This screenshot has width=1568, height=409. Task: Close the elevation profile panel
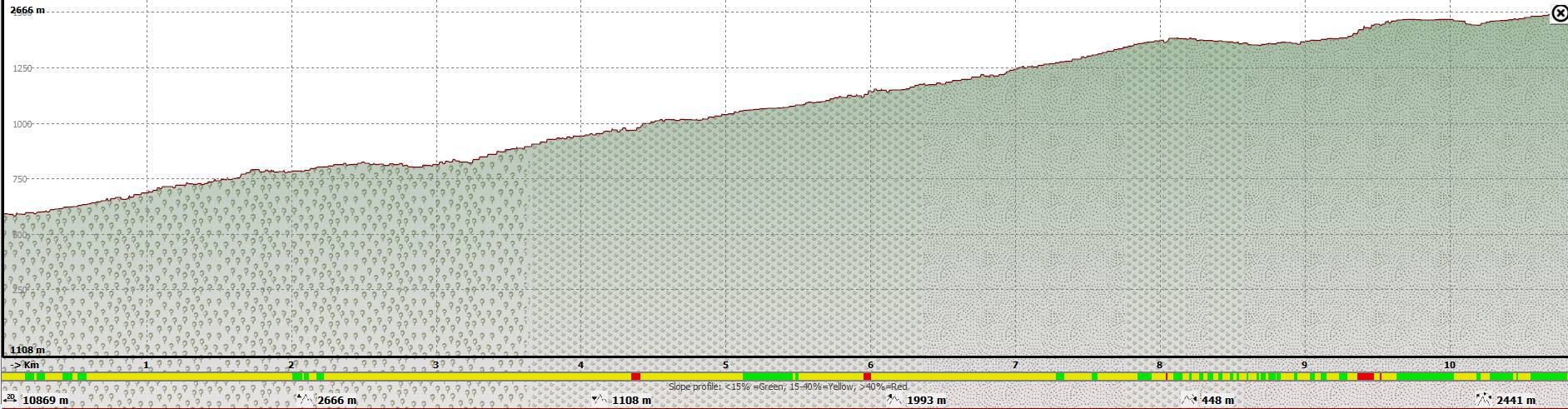(1559, 13)
